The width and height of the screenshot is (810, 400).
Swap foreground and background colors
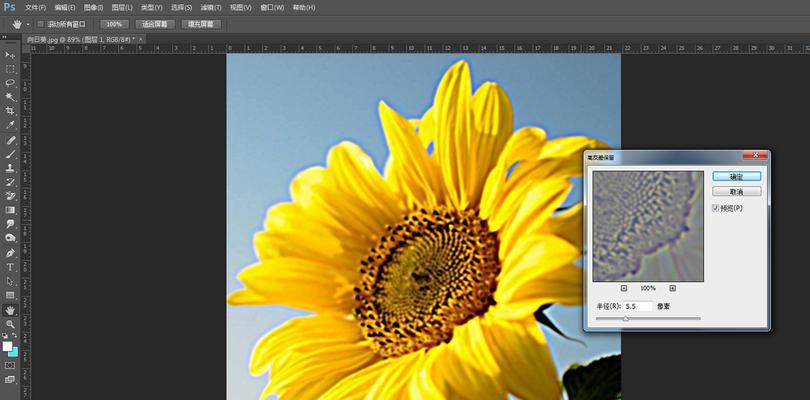pyautogui.click(x=15, y=335)
